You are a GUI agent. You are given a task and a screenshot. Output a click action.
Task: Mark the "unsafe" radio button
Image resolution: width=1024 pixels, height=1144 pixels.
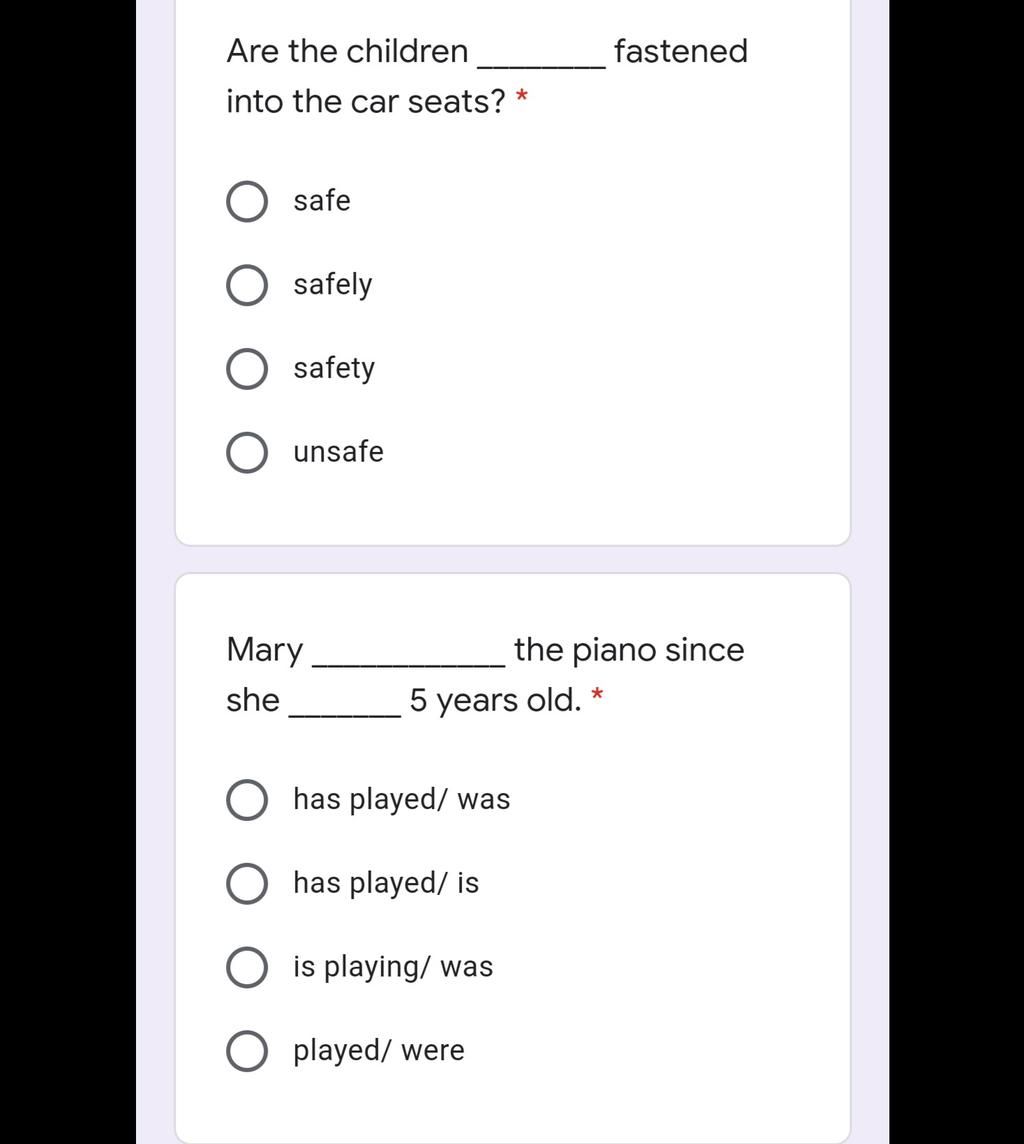tap(247, 453)
